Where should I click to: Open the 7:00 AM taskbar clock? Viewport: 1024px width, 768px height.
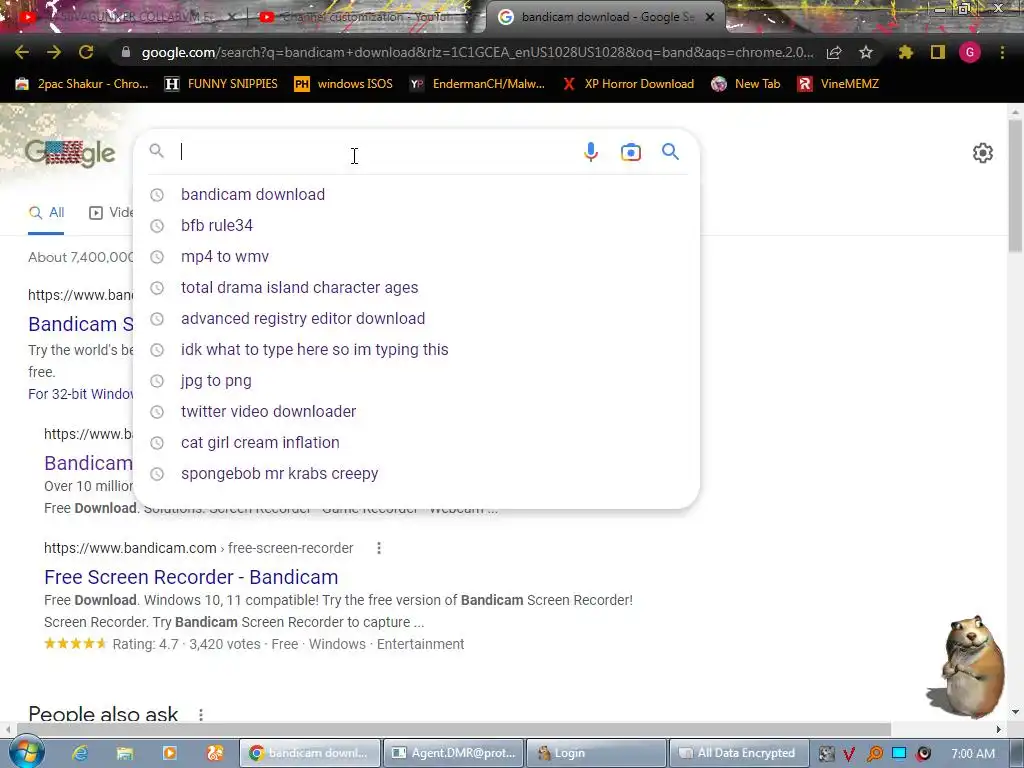(973, 754)
